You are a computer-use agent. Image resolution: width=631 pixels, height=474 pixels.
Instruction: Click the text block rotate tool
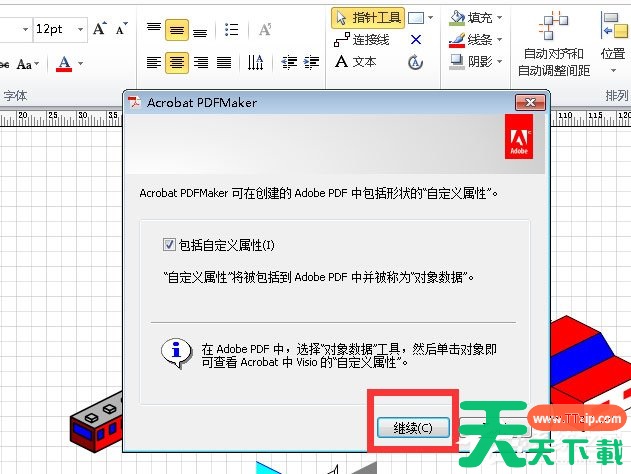(x=415, y=62)
